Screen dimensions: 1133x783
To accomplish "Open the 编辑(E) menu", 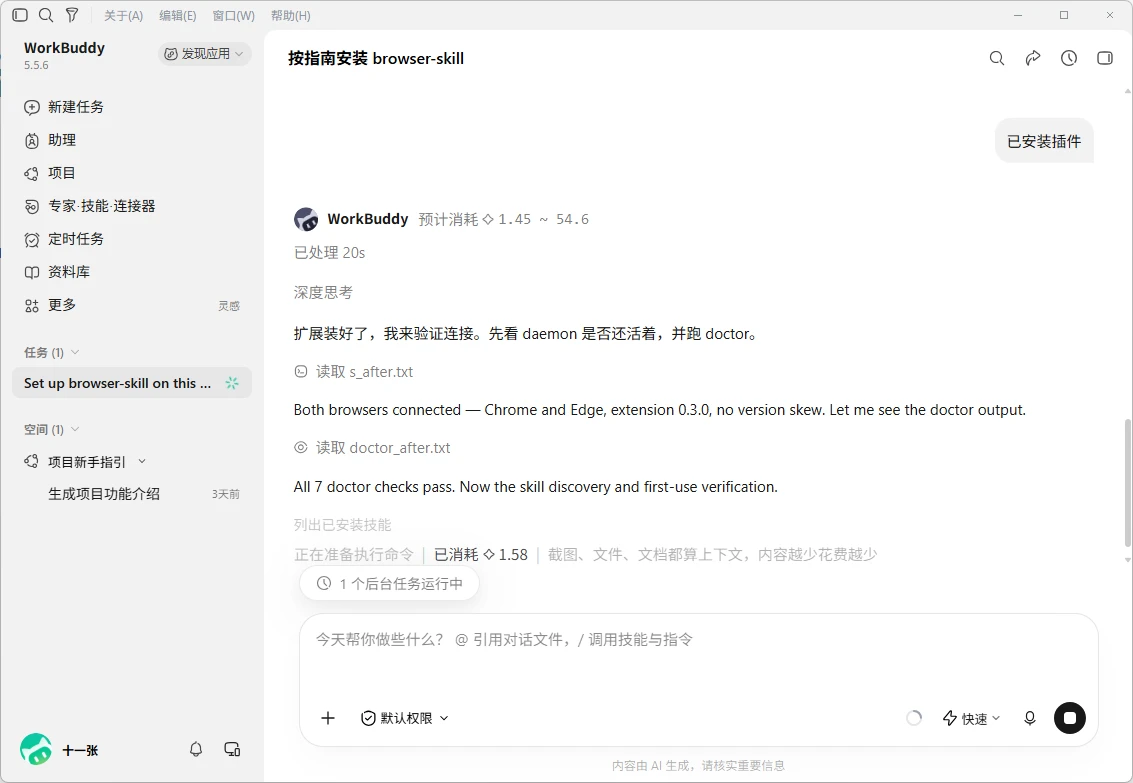I will [x=178, y=15].
